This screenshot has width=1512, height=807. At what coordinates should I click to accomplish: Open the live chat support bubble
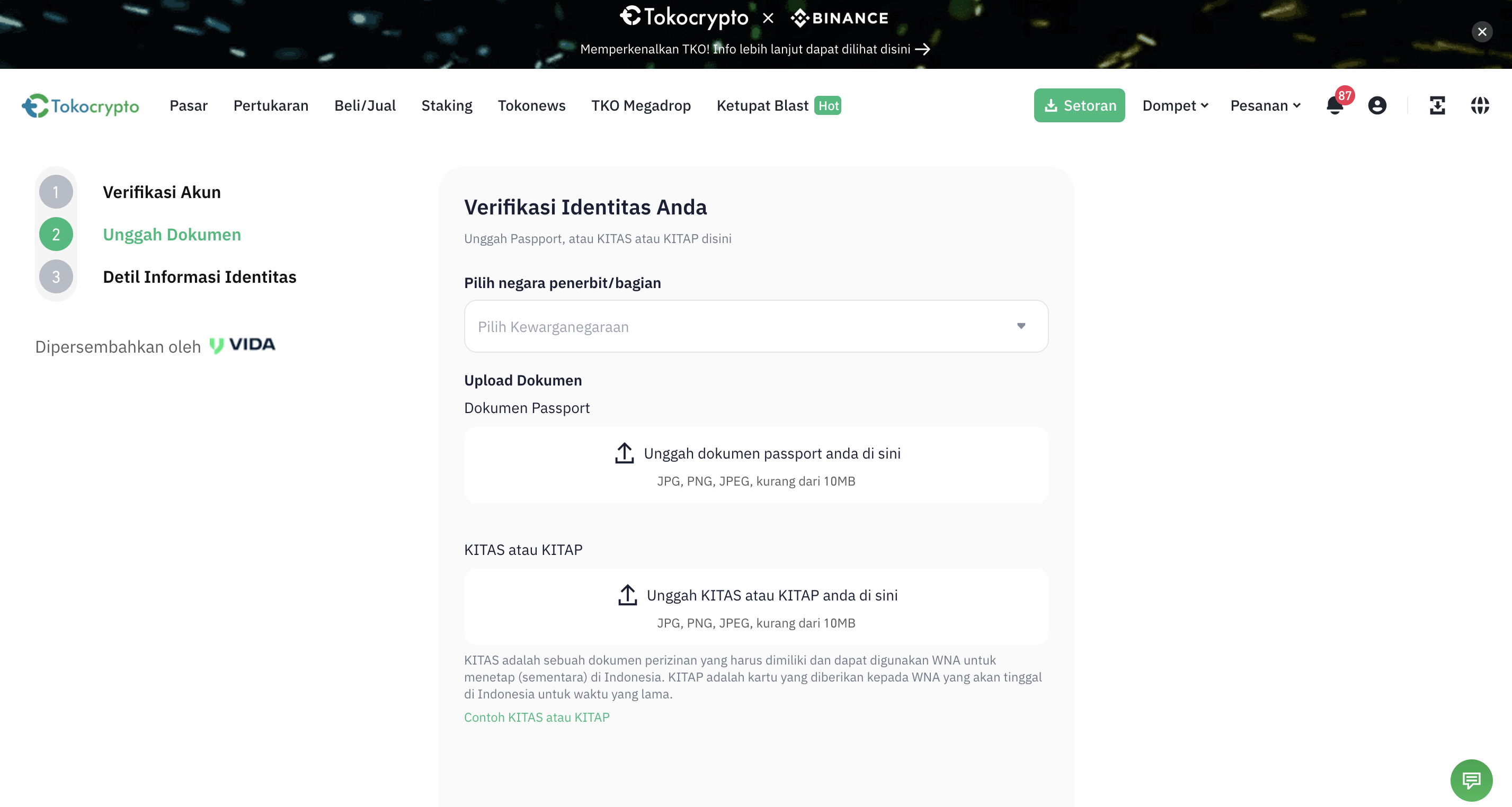click(1471, 780)
